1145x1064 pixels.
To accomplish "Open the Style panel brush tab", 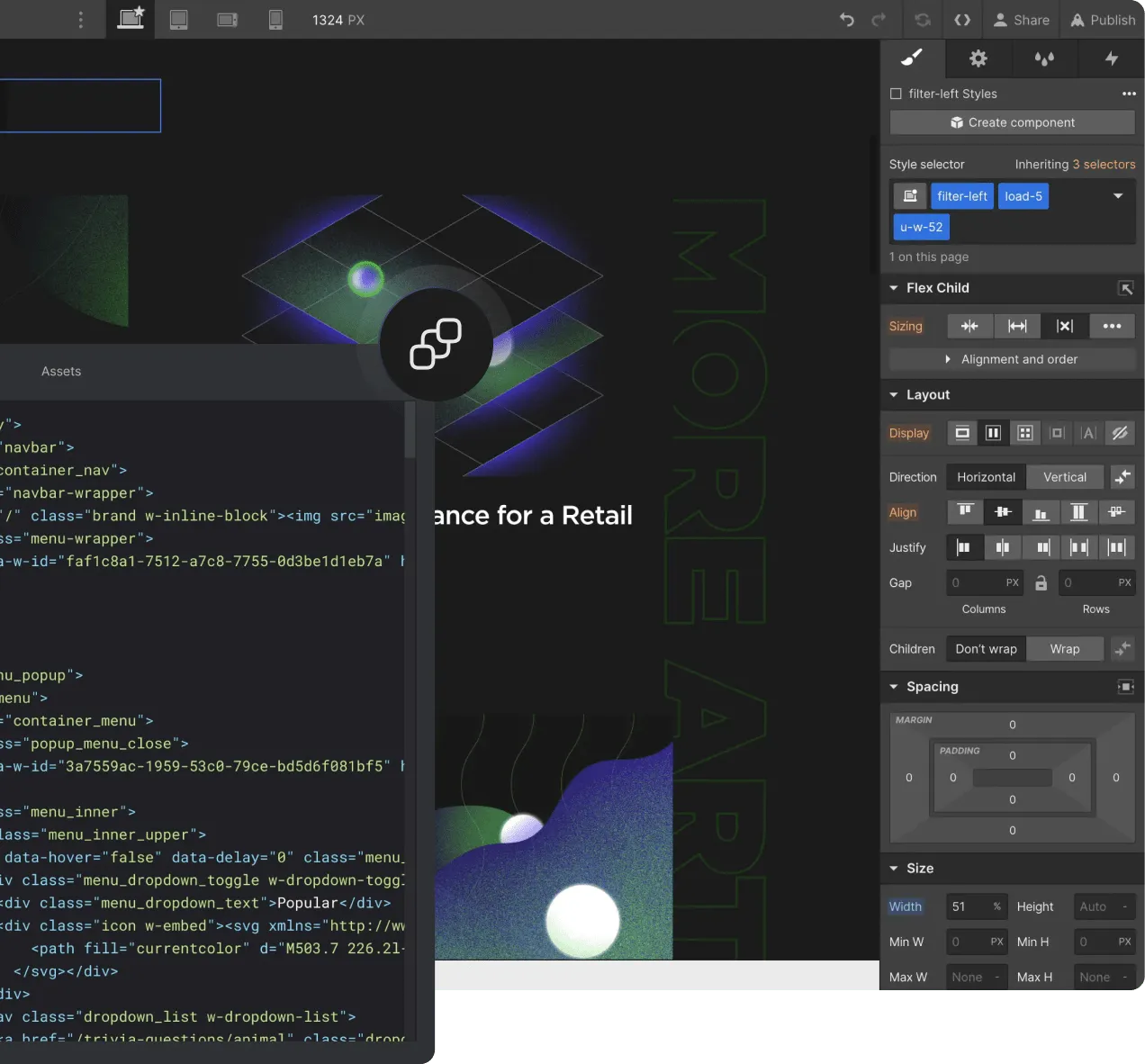I will pos(912,59).
